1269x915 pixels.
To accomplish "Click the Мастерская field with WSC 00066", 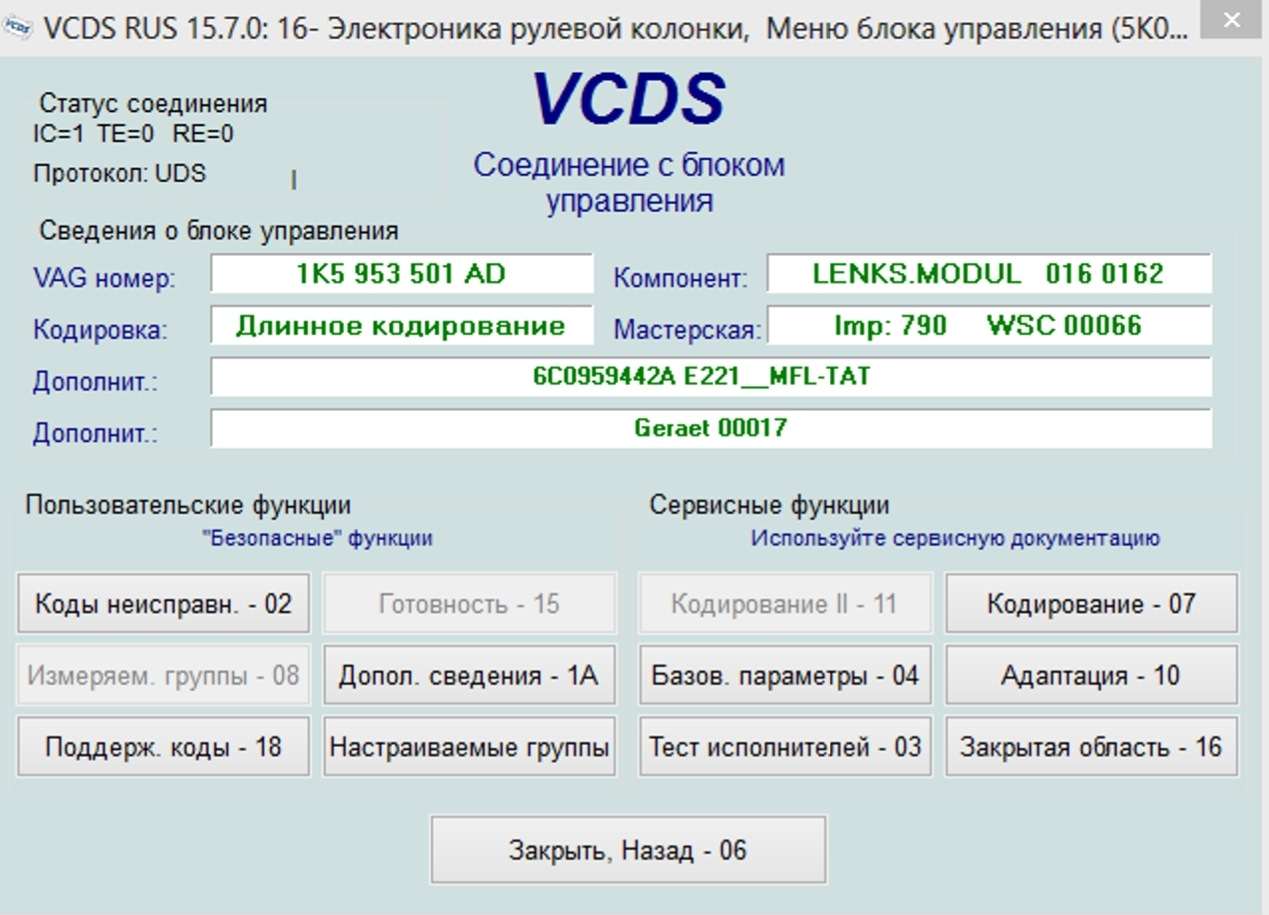I will coord(988,326).
